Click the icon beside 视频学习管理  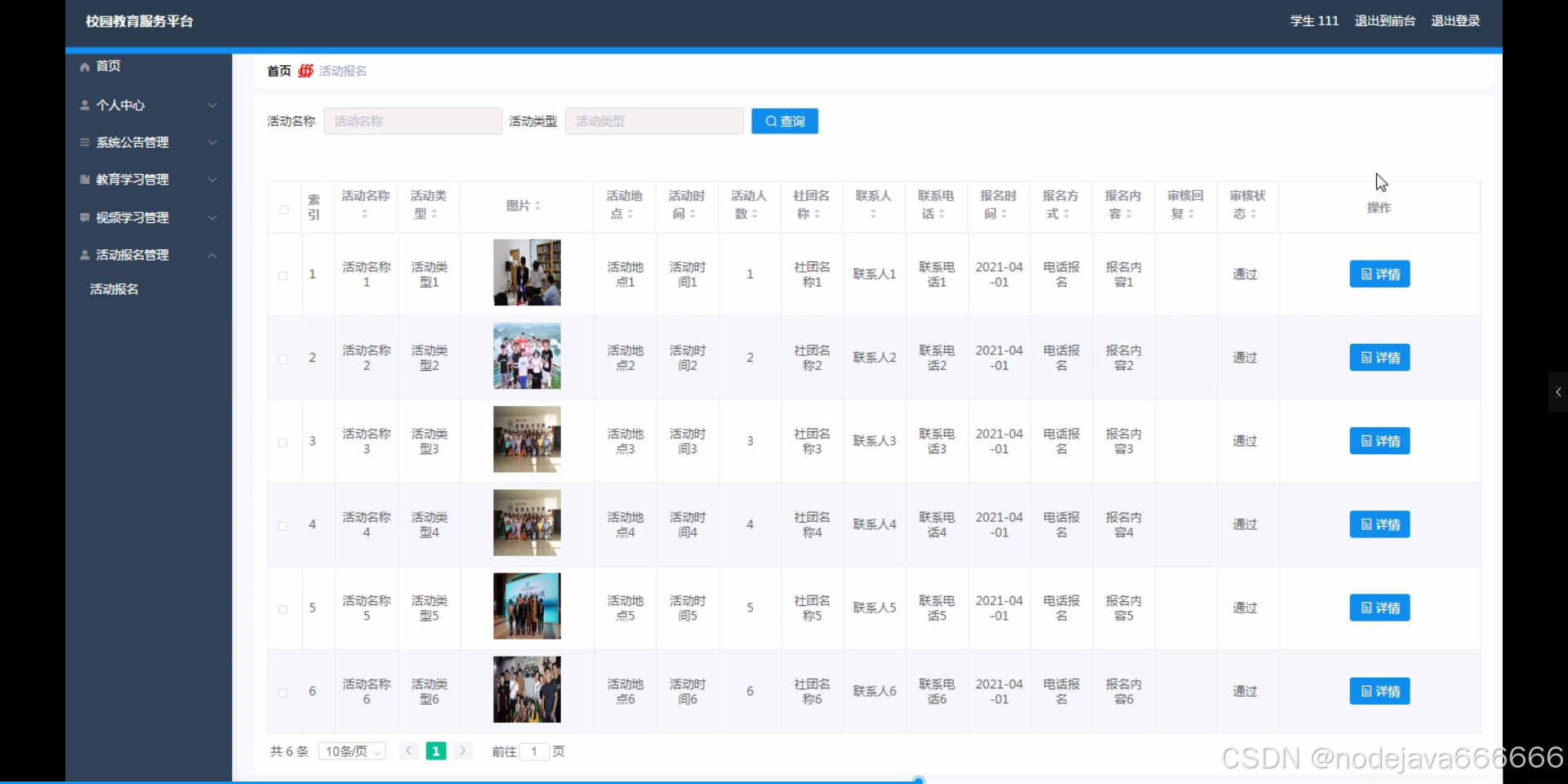84,217
